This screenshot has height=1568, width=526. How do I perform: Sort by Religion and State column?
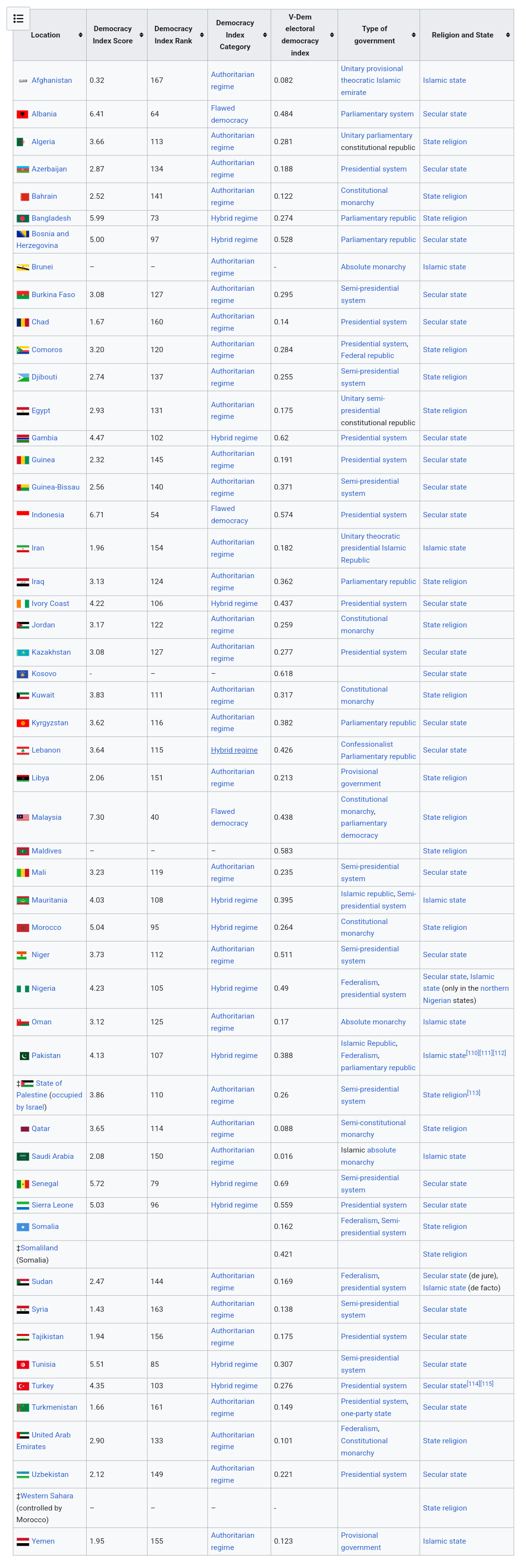tap(507, 35)
